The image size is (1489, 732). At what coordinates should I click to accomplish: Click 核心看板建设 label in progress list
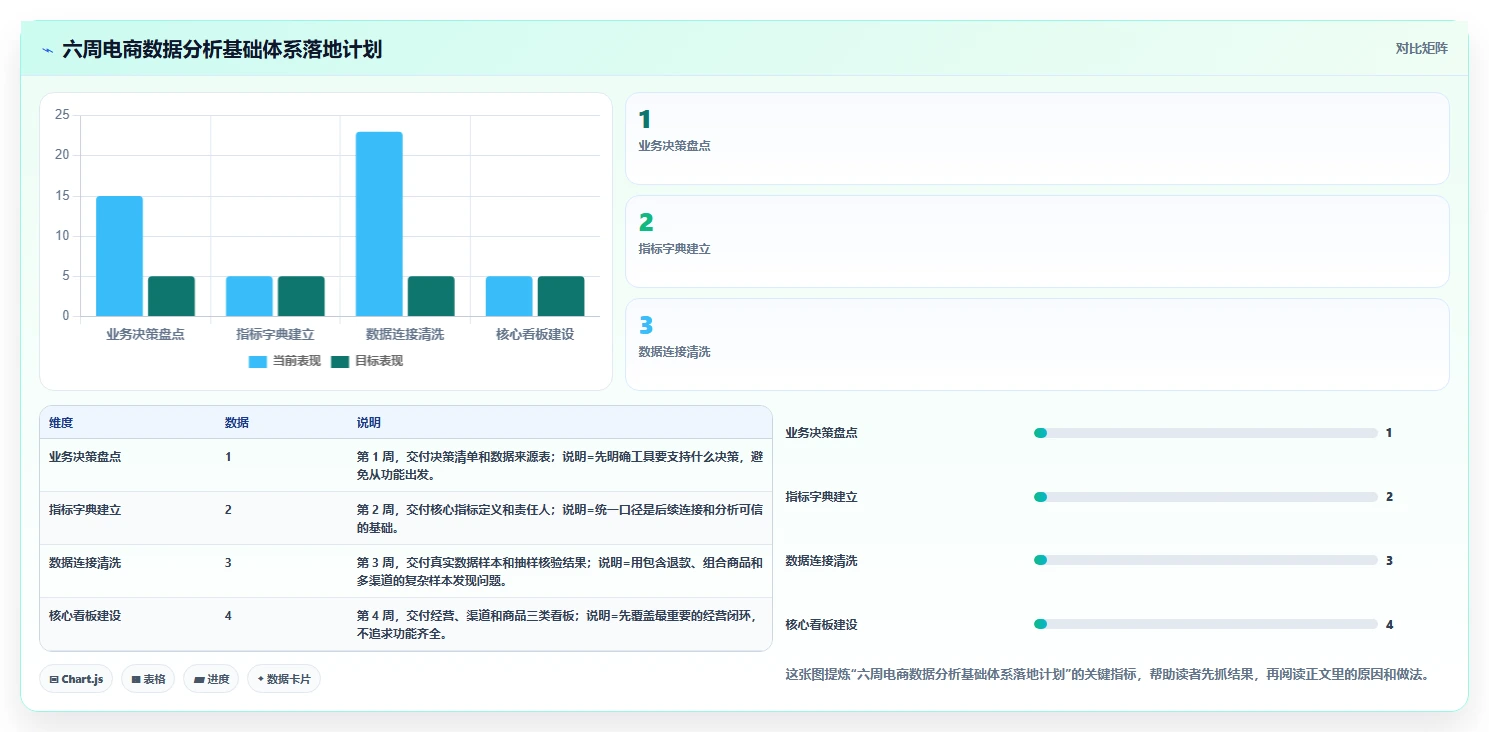pos(821,625)
